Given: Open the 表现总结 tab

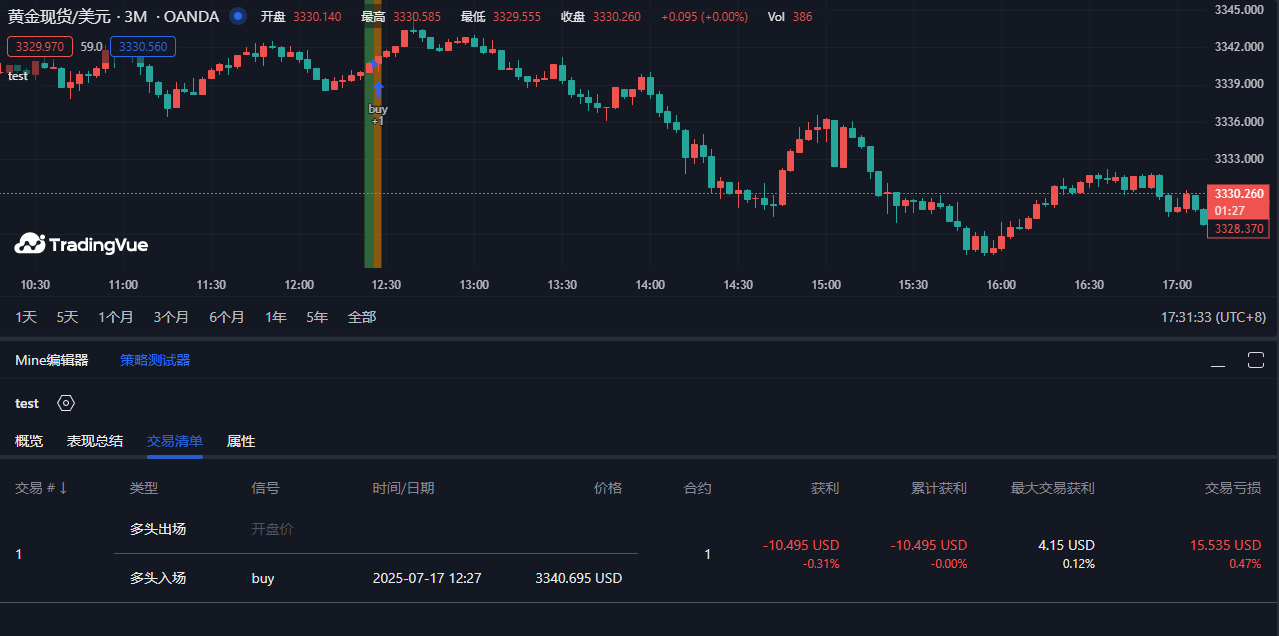Looking at the screenshot, I should tap(95, 441).
